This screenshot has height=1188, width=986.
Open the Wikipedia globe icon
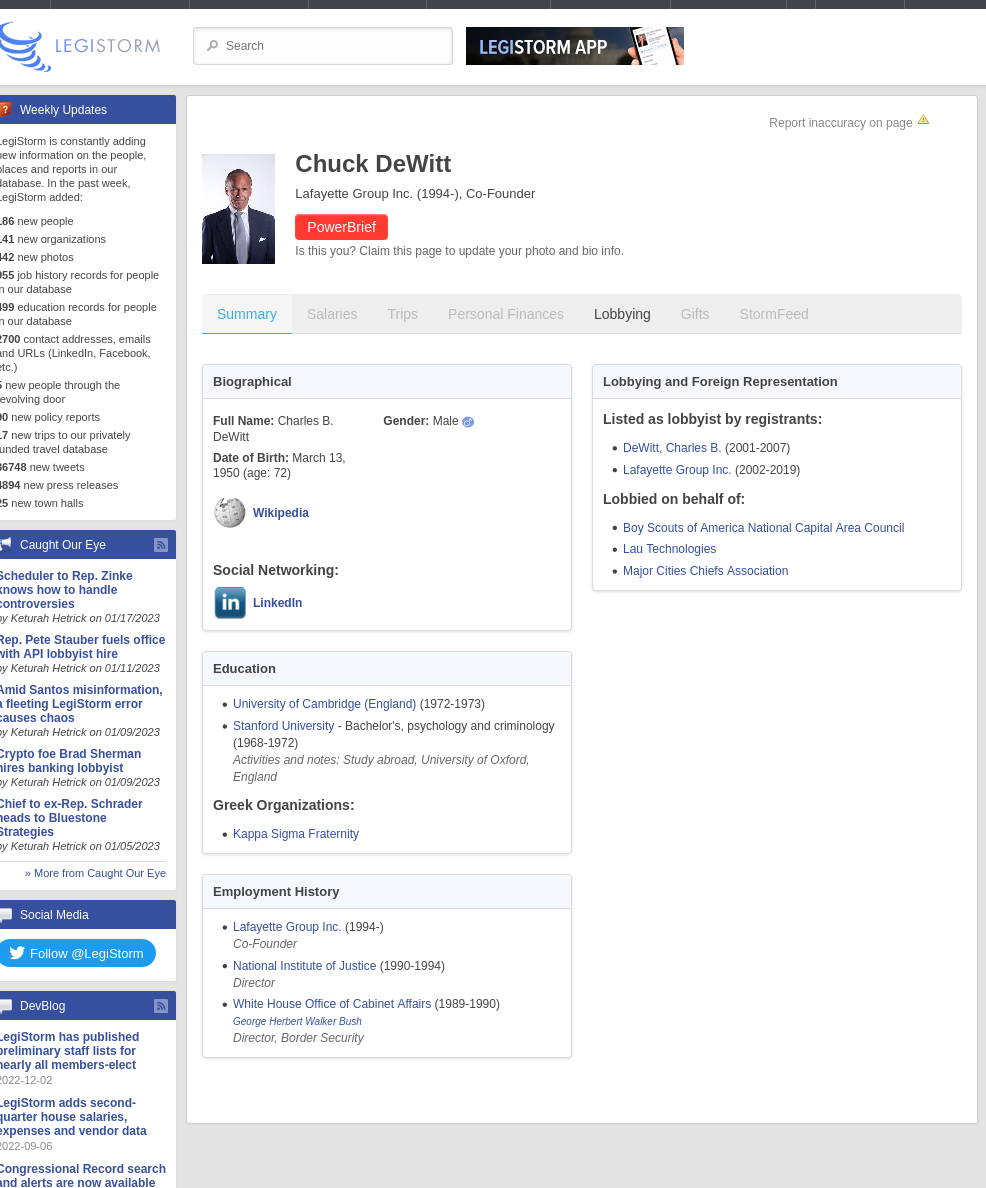click(230, 513)
